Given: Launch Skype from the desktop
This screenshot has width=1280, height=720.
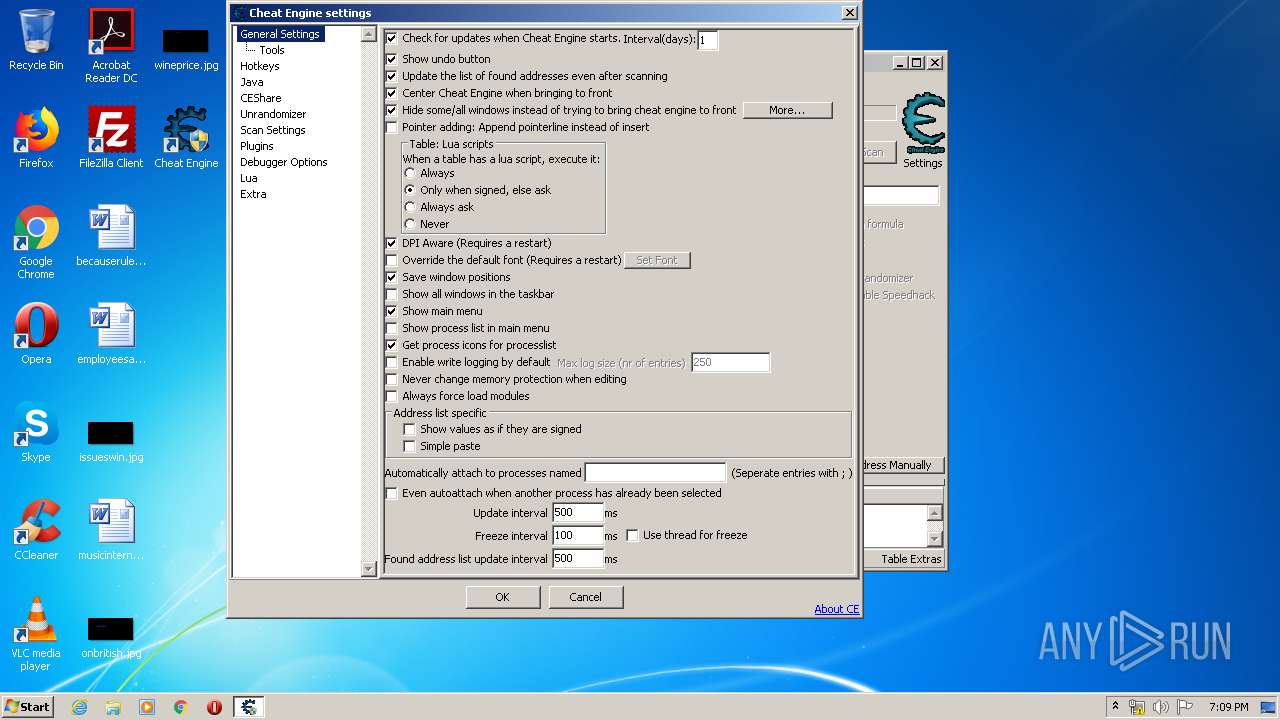Looking at the screenshot, I should 36,432.
